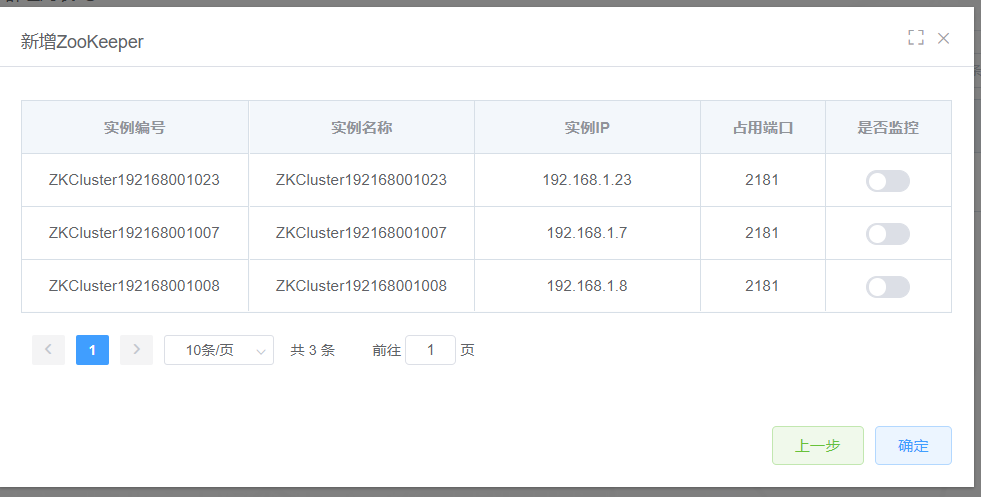This screenshot has width=981, height=497.
Task: Click port 2181 in 192.168.1.23 row
Action: click(x=762, y=180)
